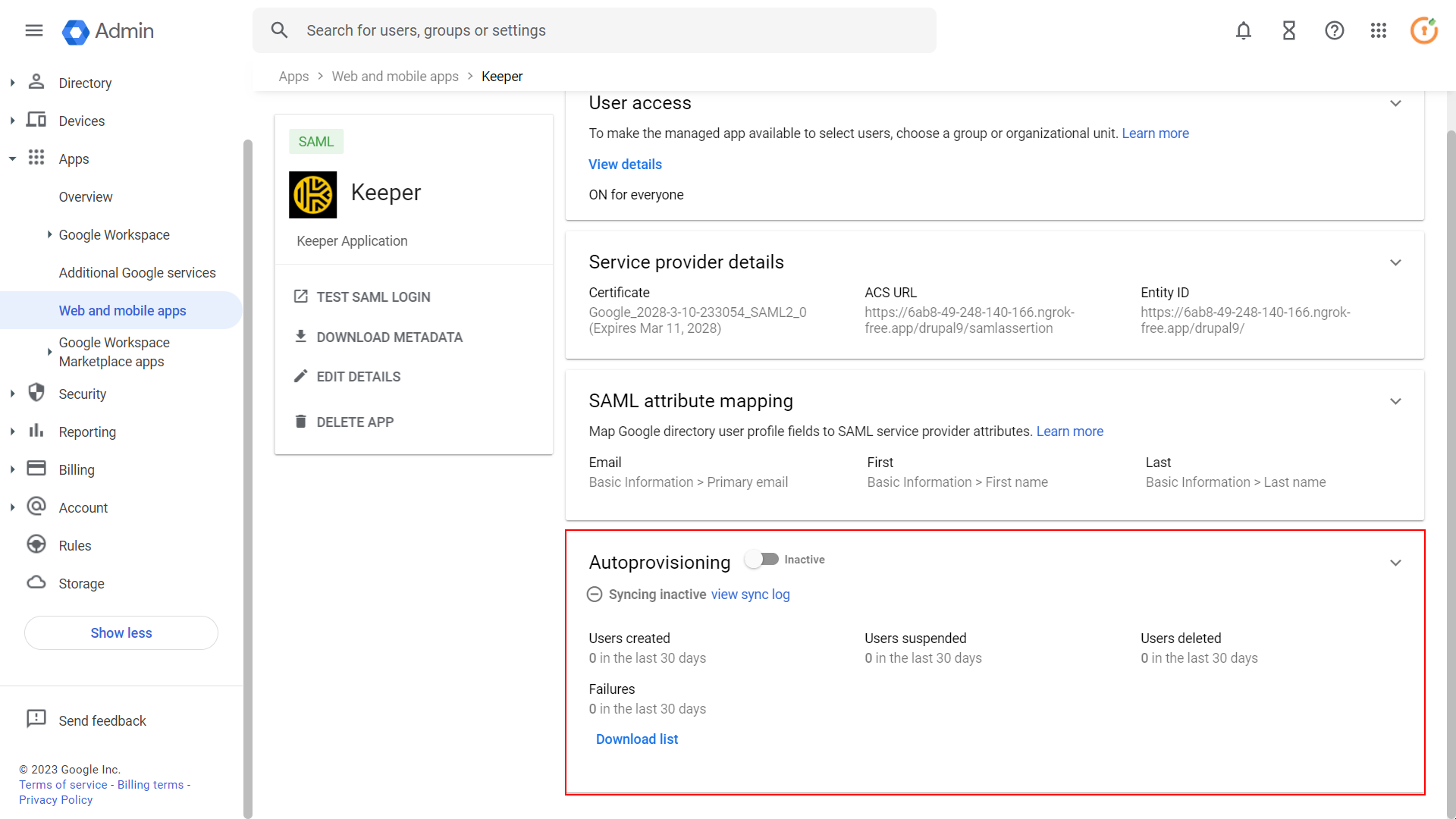Click the Test SAML Login open icon
The height and width of the screenshot is (819, 1456).
click(301, 297)
